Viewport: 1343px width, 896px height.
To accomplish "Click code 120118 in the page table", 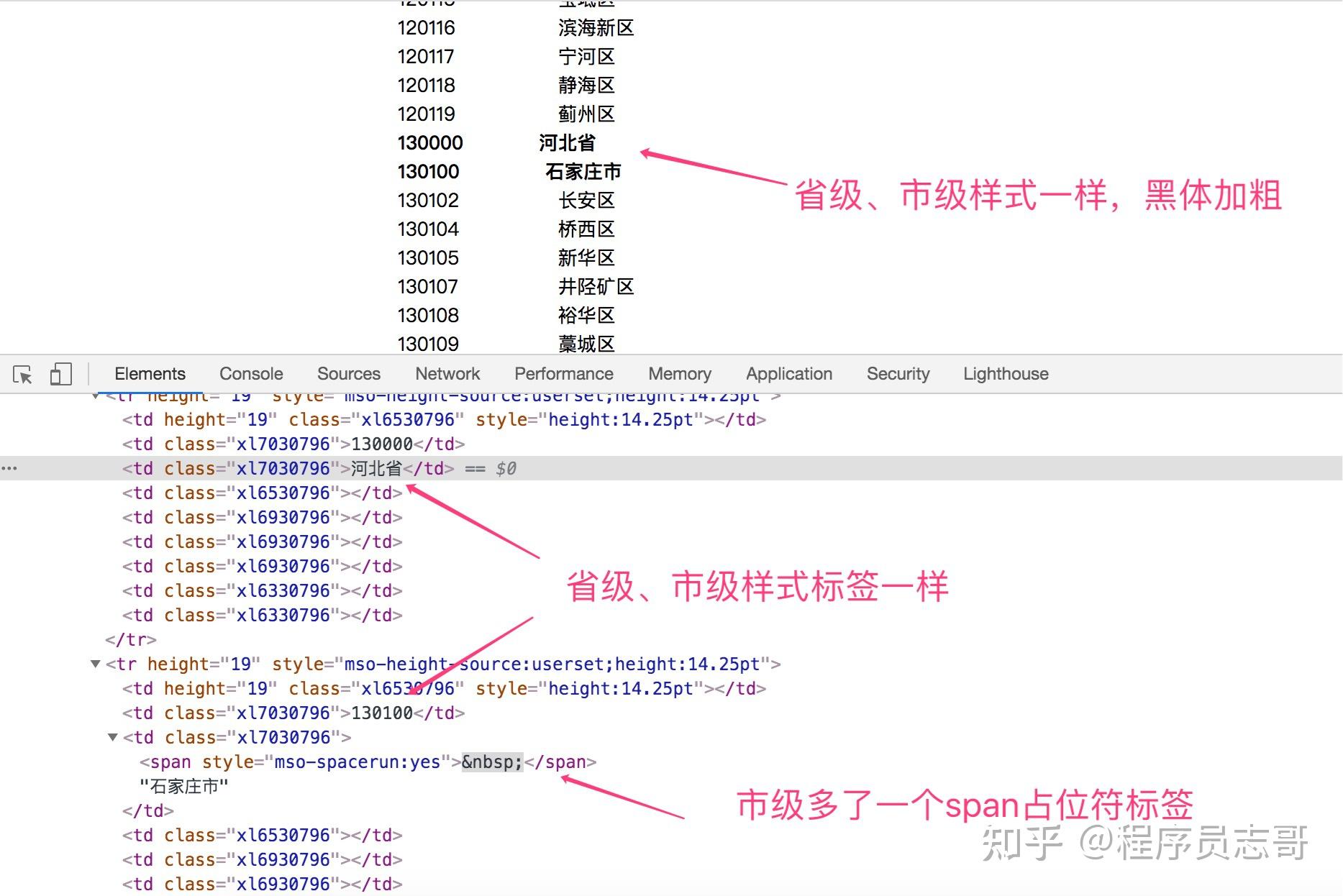I will tap(427, 85).
